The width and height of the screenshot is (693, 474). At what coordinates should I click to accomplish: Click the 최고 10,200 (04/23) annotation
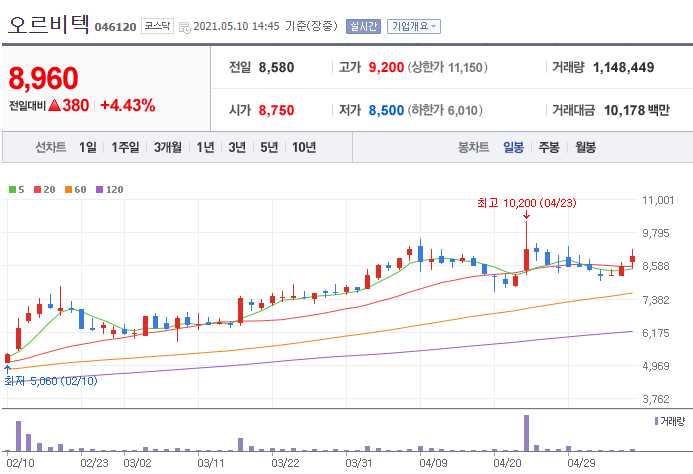526,203
